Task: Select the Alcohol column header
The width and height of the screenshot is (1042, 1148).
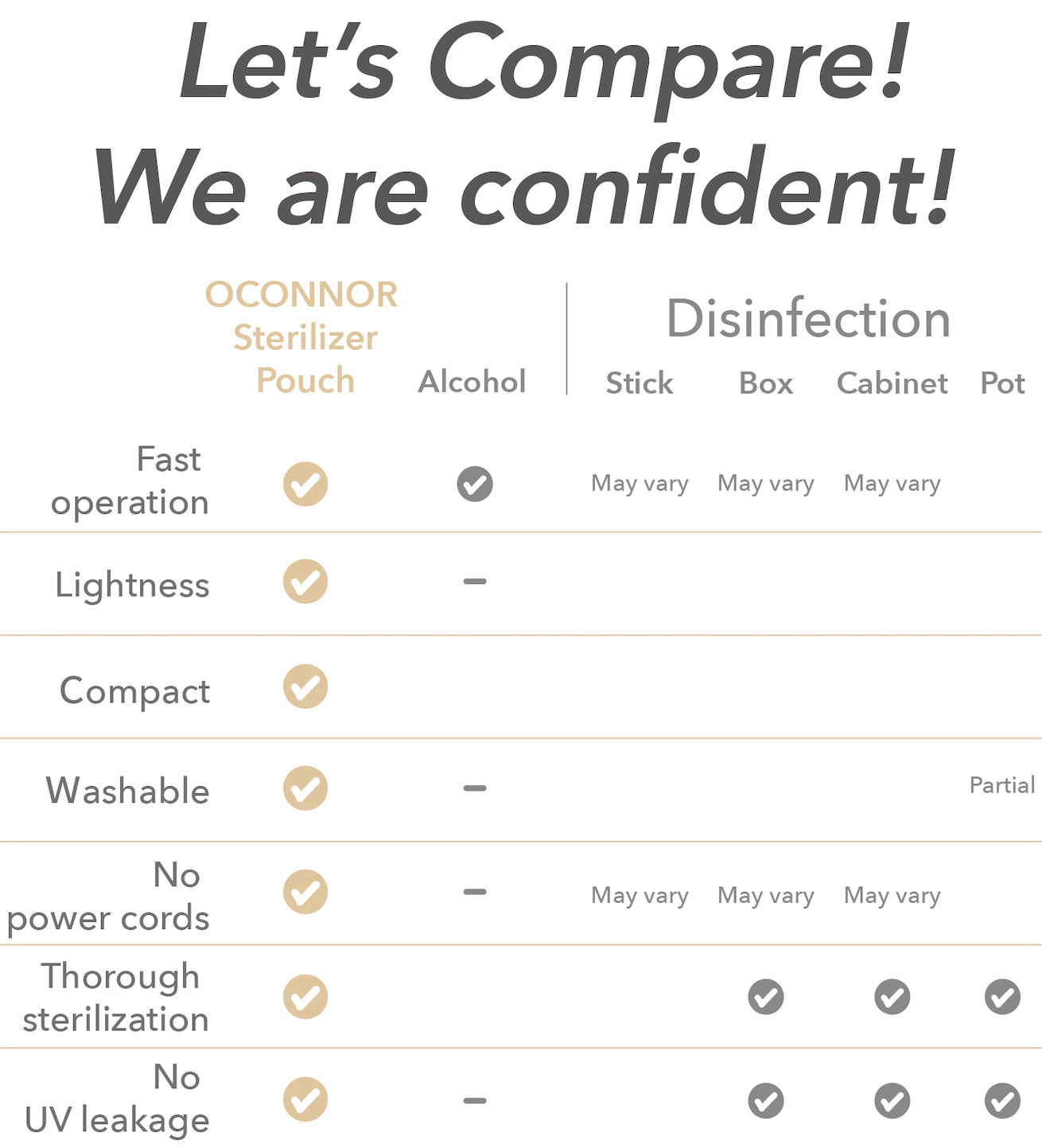Action: [472, 382]
